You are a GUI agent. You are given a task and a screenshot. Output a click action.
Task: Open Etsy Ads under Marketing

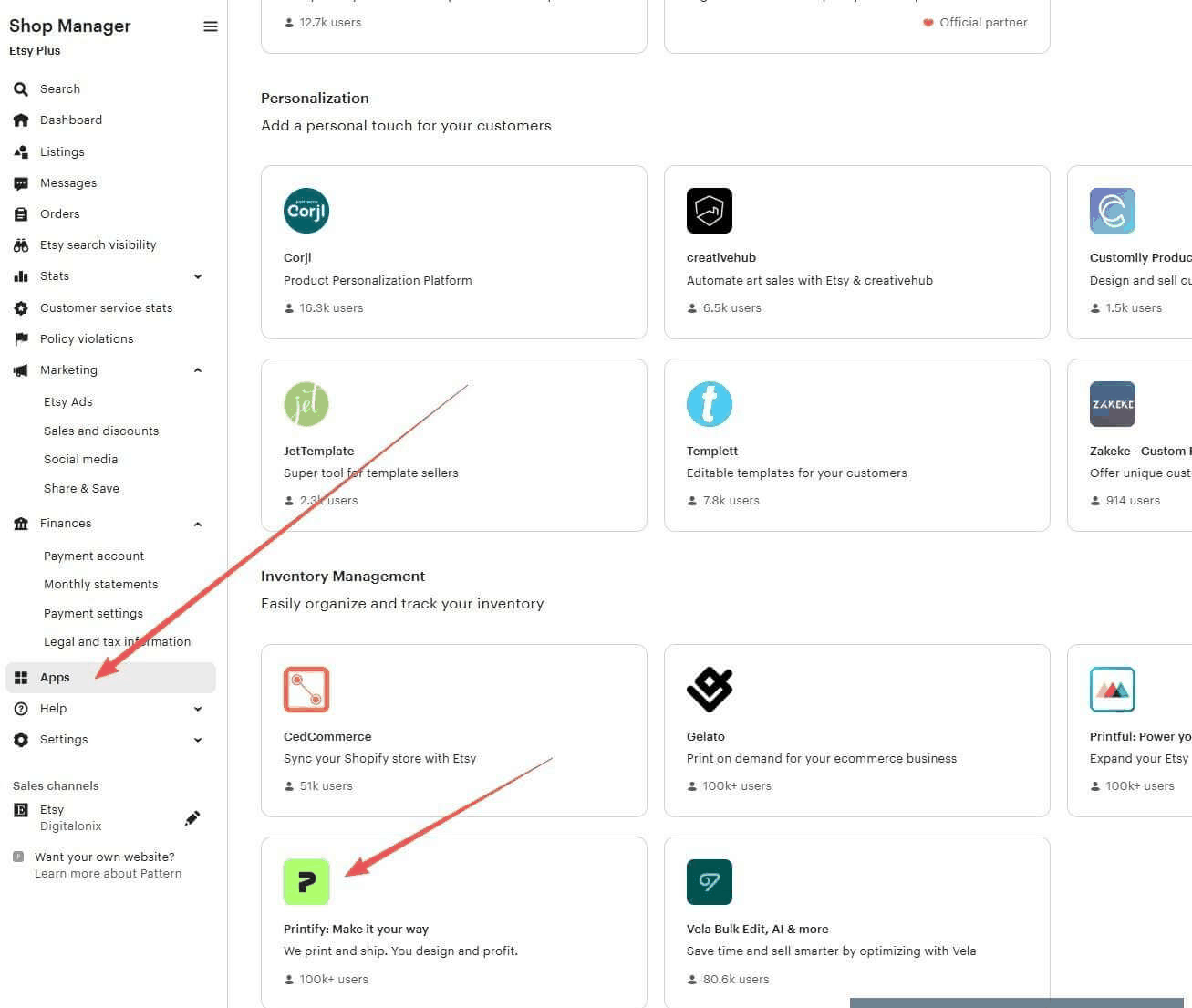(x=68, y=402)
